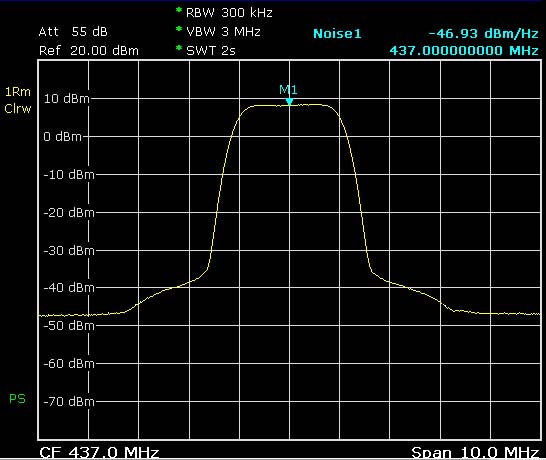Image resolution: width=546 pixels, height=460 pixels.
Task: Click the 437.000000000 MHz marker frequency
Action: [x=464, y=51]
